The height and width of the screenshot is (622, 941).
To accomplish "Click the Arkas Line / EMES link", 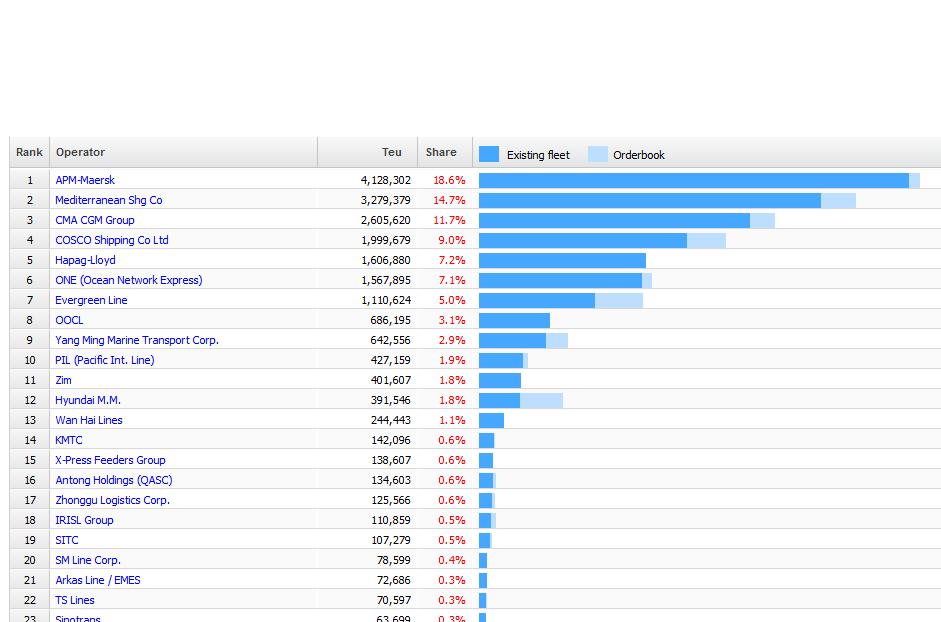I will (97, 580).
